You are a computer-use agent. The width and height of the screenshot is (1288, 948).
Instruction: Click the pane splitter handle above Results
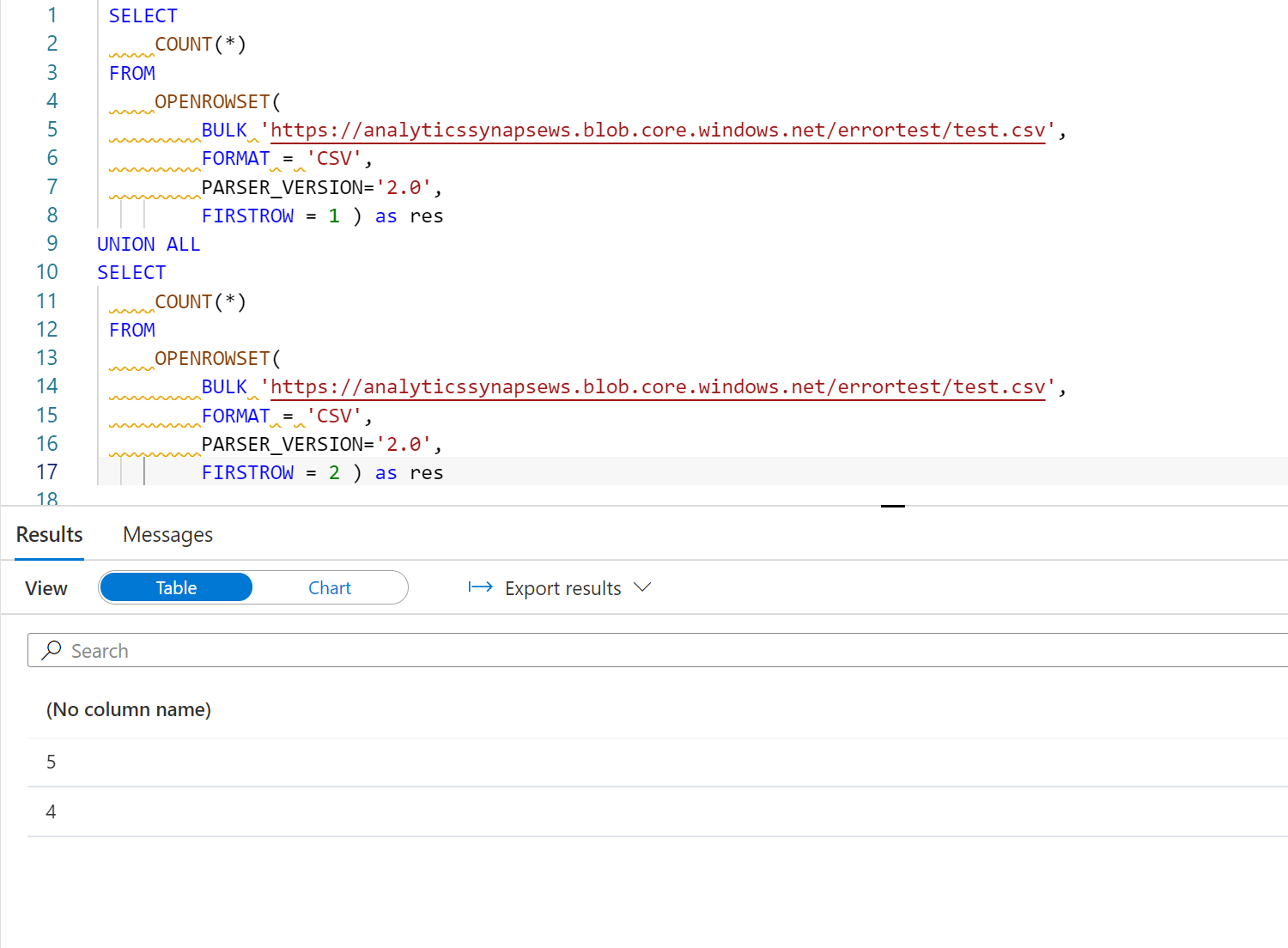point(893,506)
